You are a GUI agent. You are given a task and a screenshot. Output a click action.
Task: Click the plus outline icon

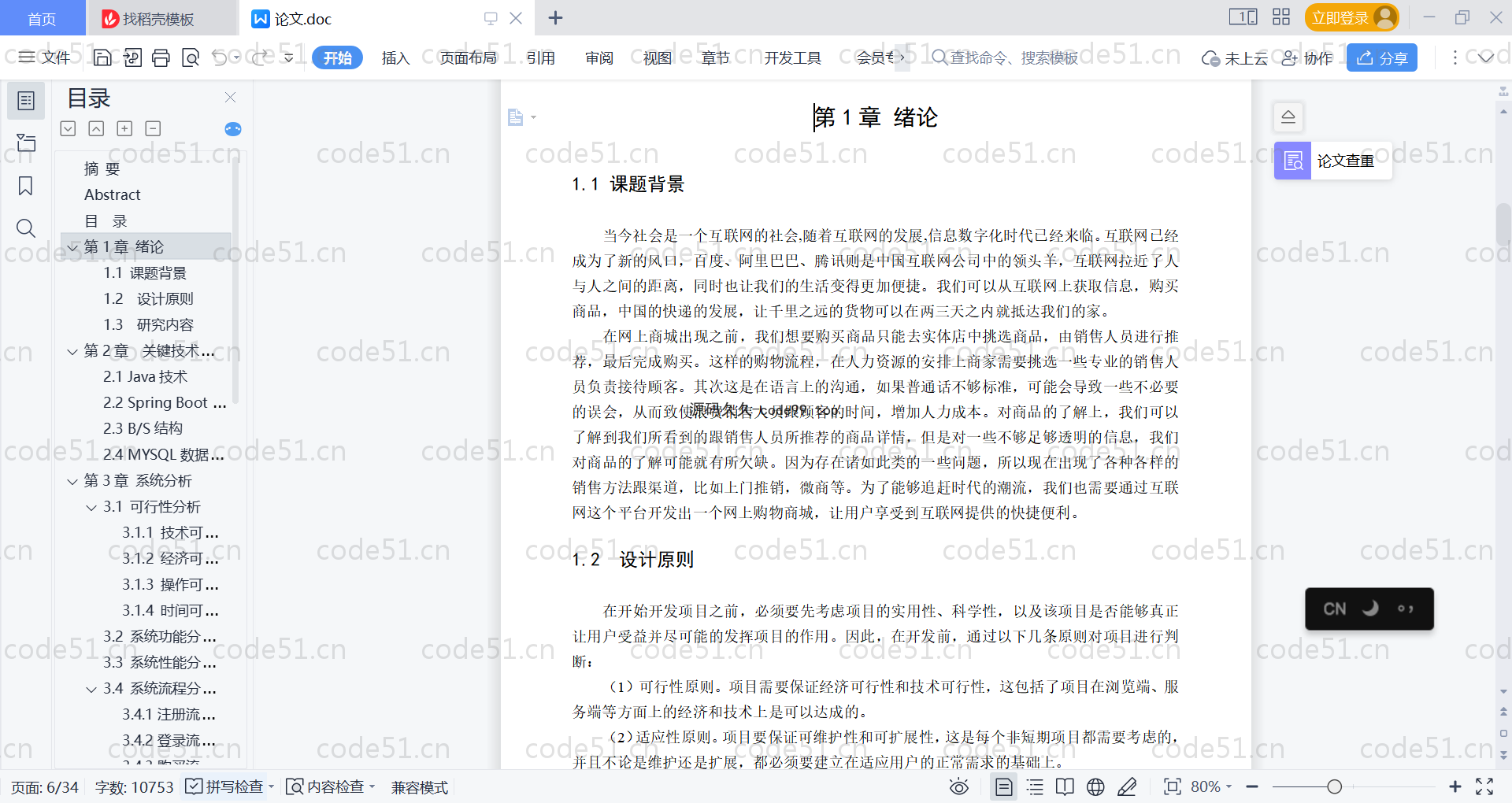124,128
